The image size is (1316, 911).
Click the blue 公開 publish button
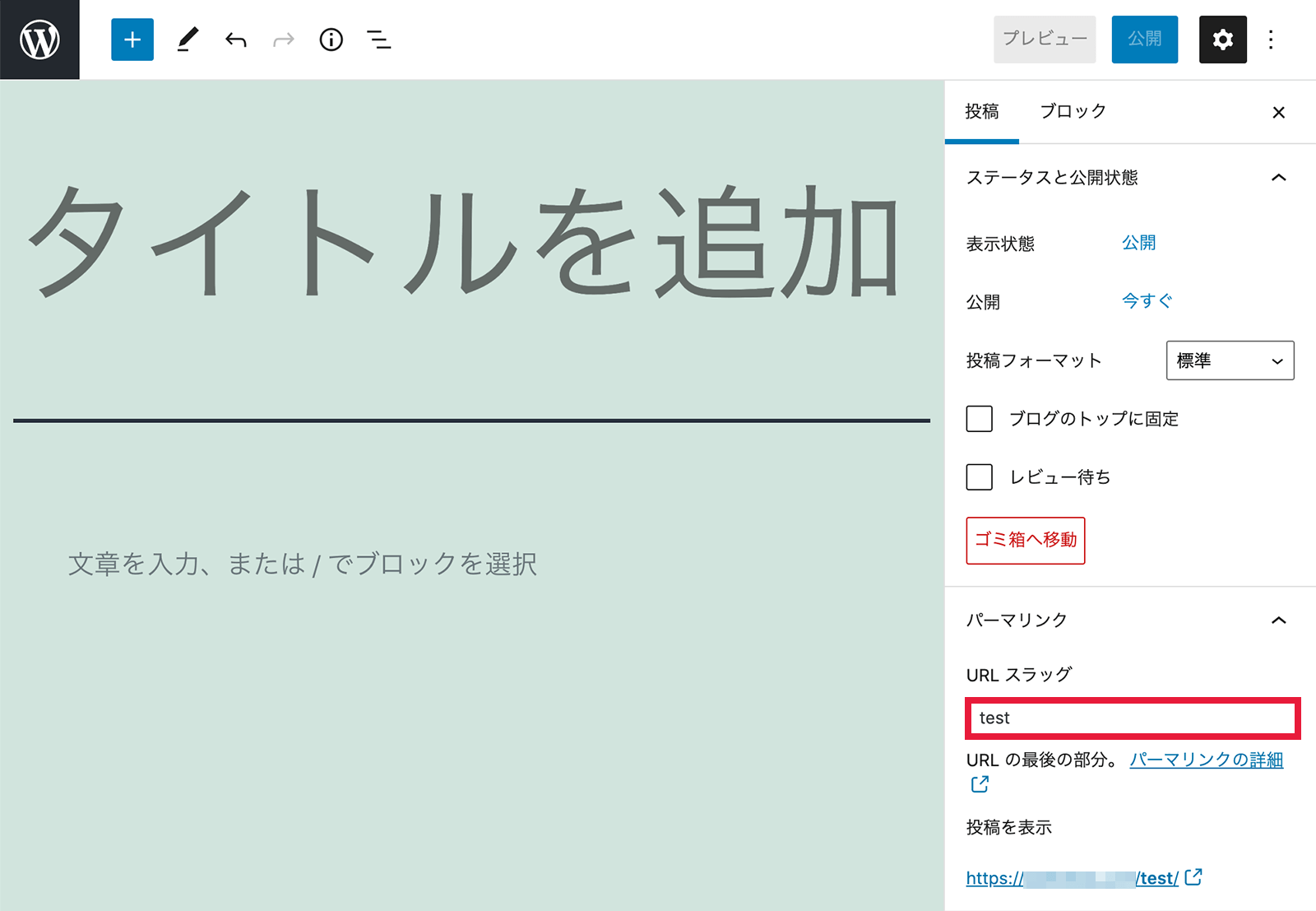point(1145,40)
